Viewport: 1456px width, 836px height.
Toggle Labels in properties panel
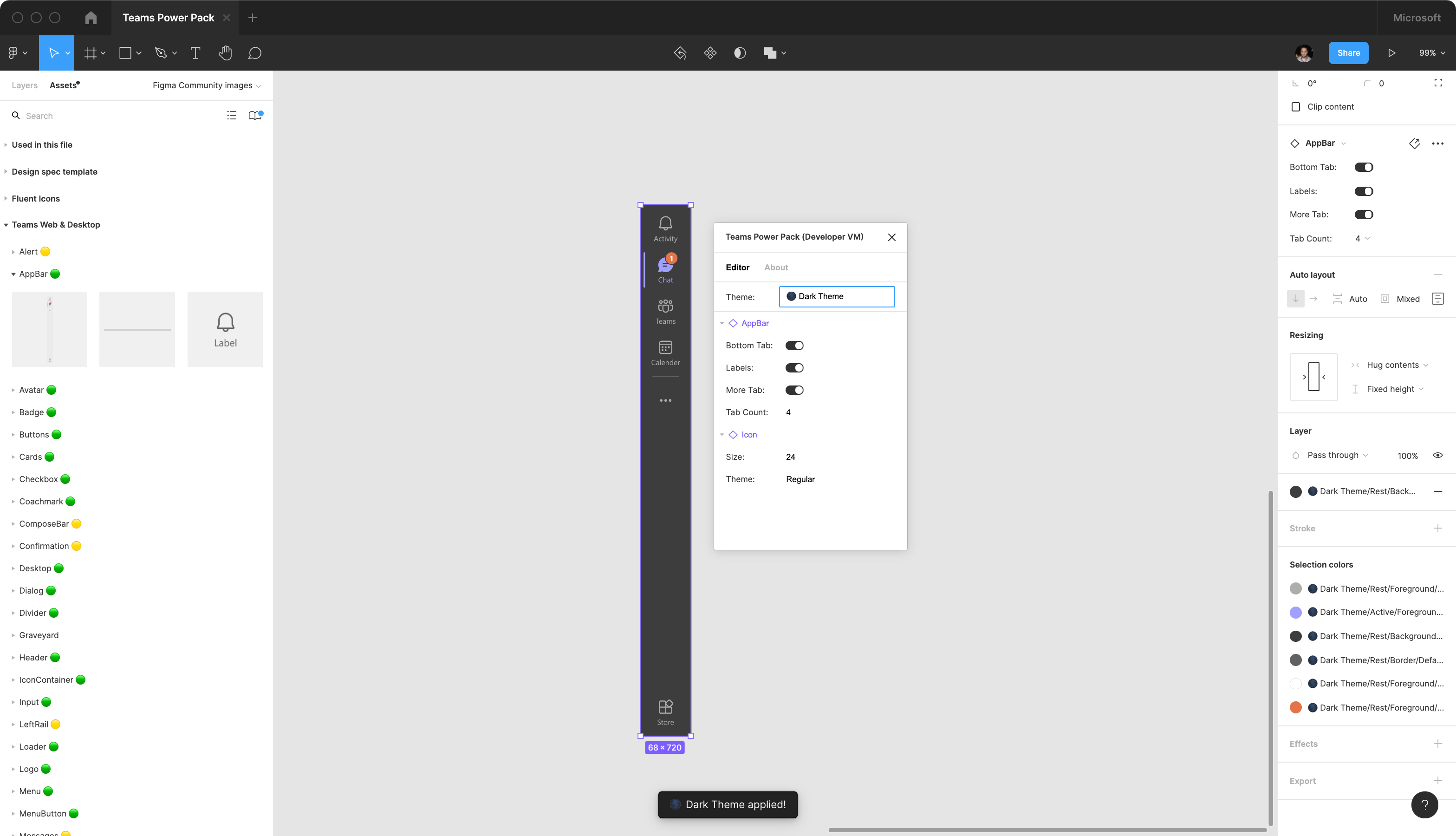click(1364, 191)
